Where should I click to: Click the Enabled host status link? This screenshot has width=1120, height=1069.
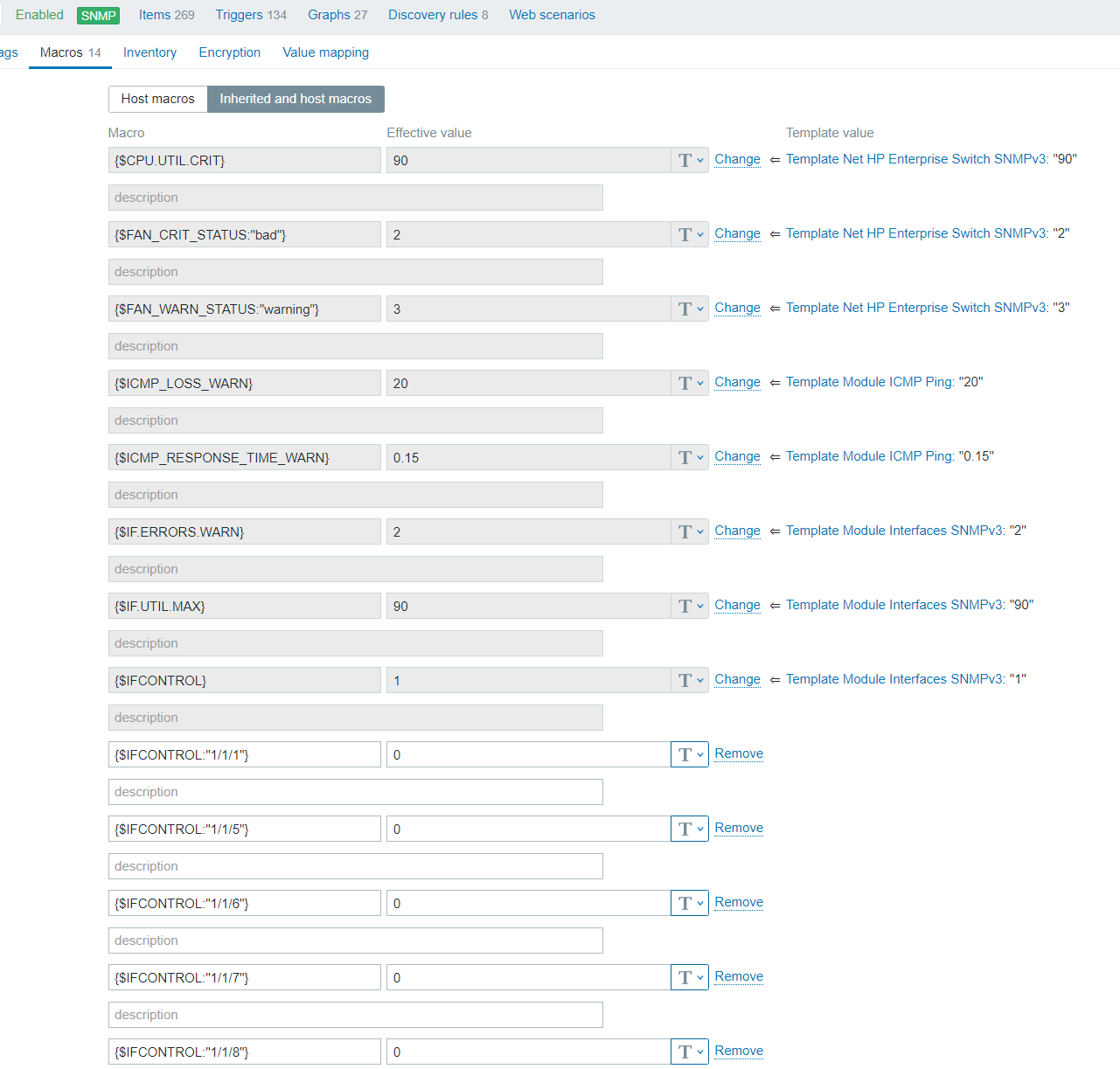[x=39, y=15]
